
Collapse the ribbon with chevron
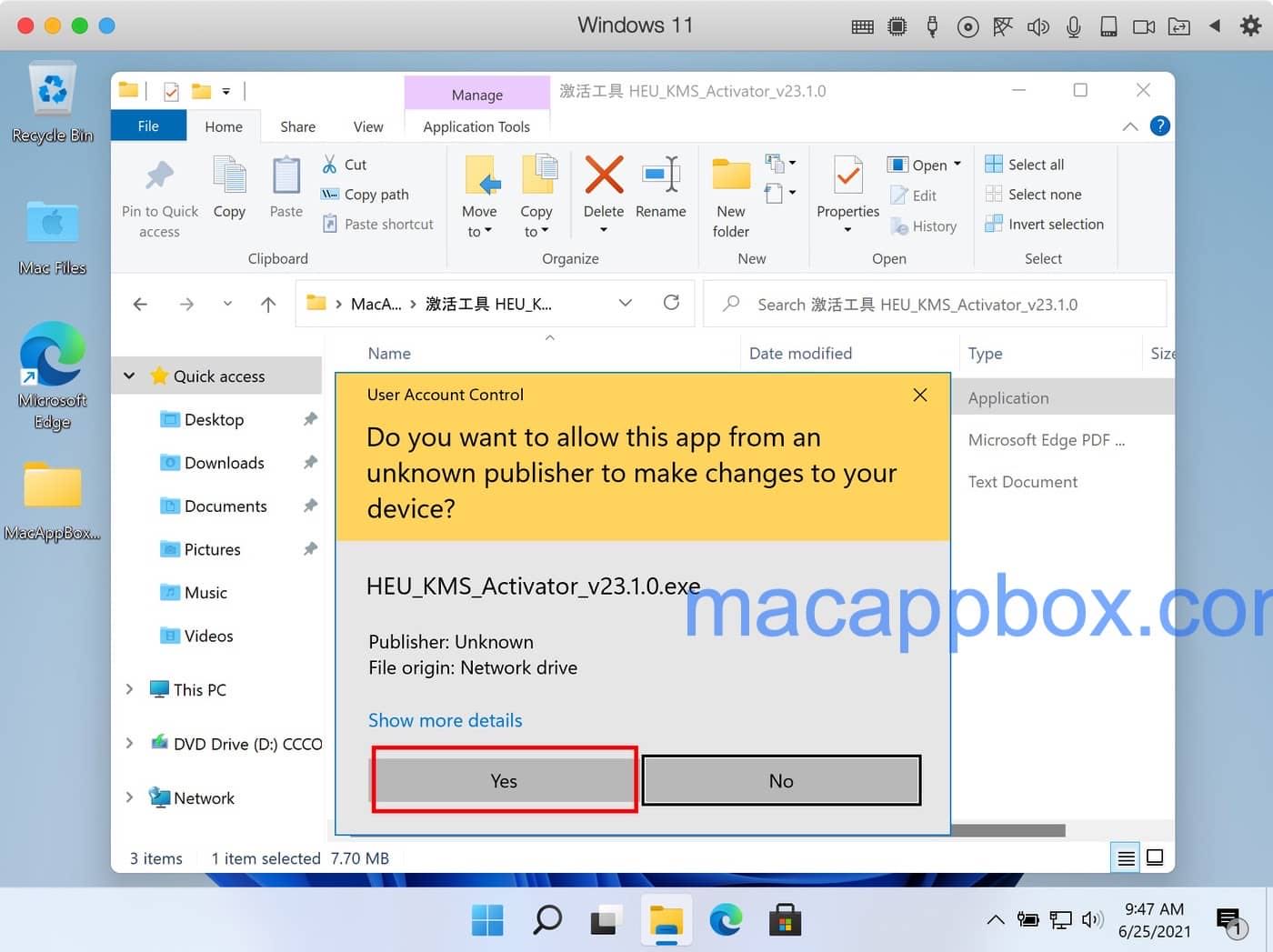pos(1130,126)
